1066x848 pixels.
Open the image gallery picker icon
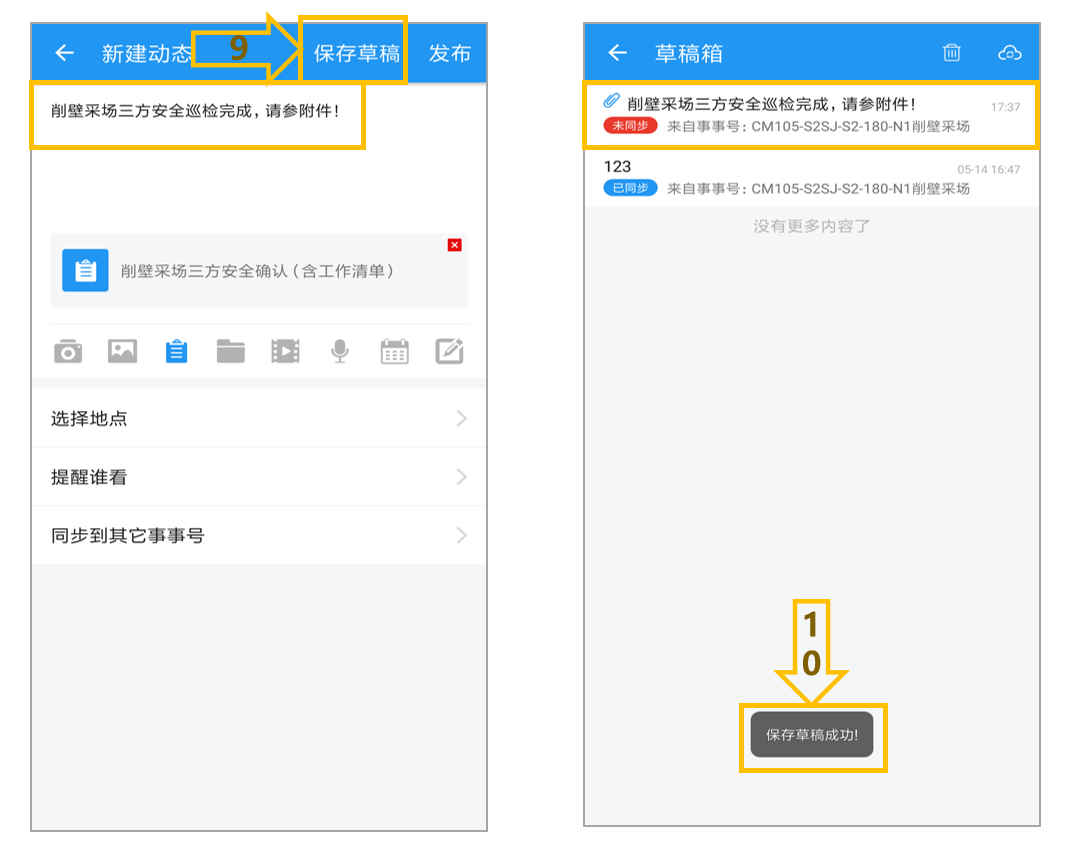[x=122, y=351]
